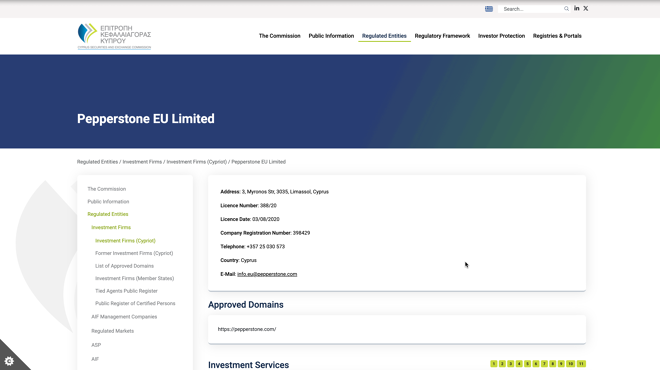The image size is (660, 370).
Task: Open List of Approved Domains sidebar item
Action: (125, 266)
